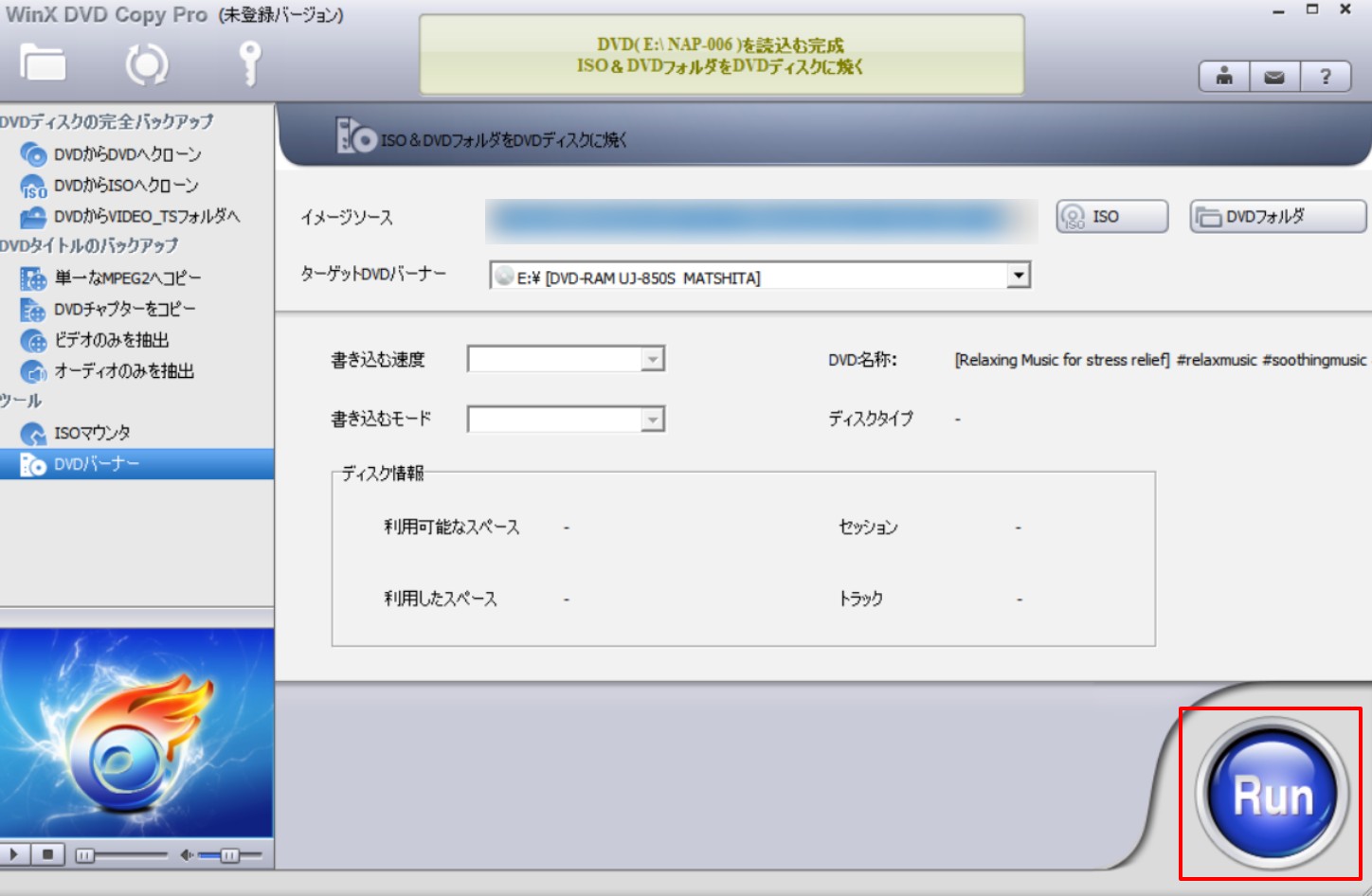Click the video extract icon
The height and width of the screenshot is (896, 1372).
pos(33,341)
